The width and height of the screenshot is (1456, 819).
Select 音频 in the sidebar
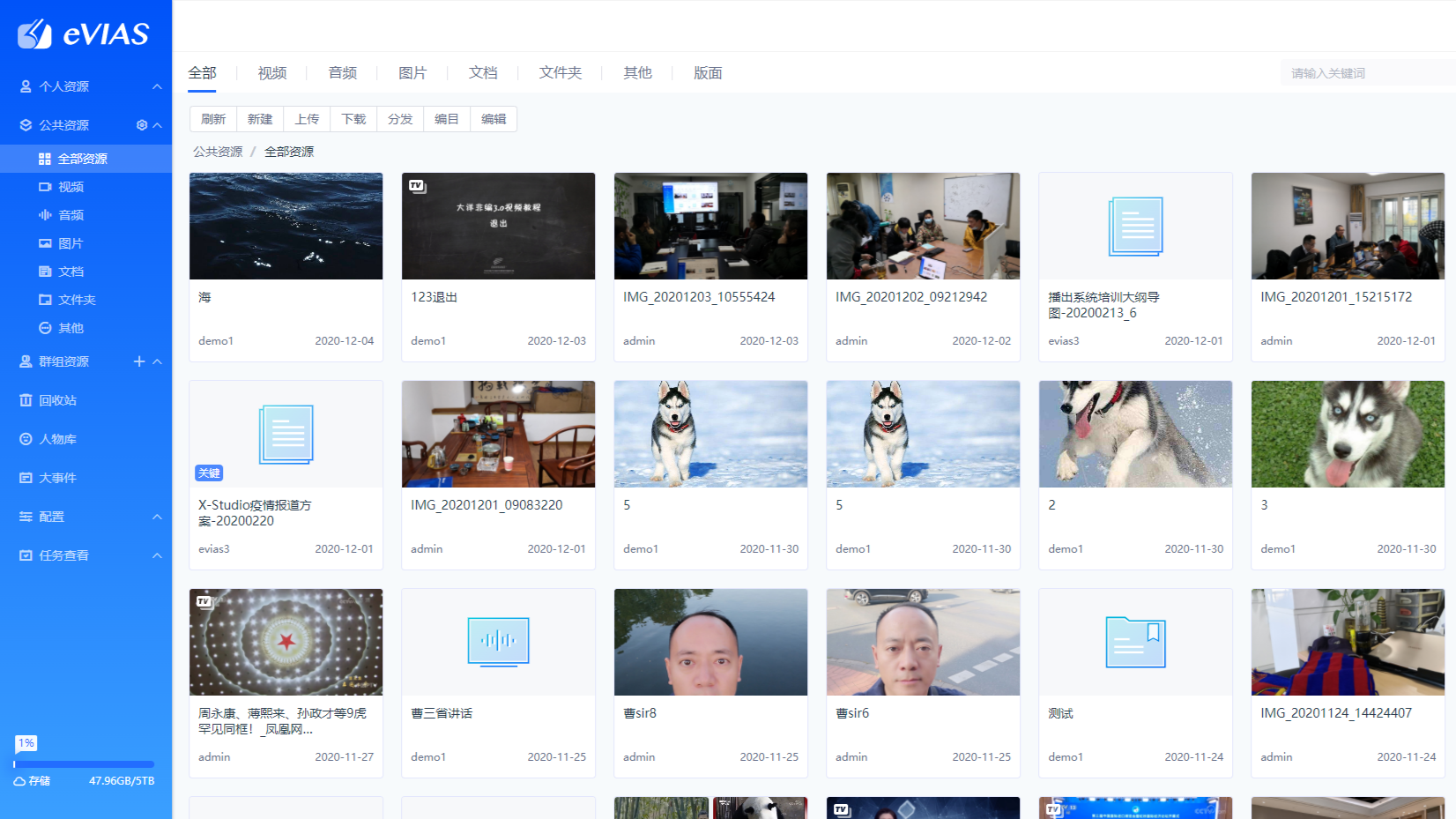pyautogui.click(x=71, y=215)
